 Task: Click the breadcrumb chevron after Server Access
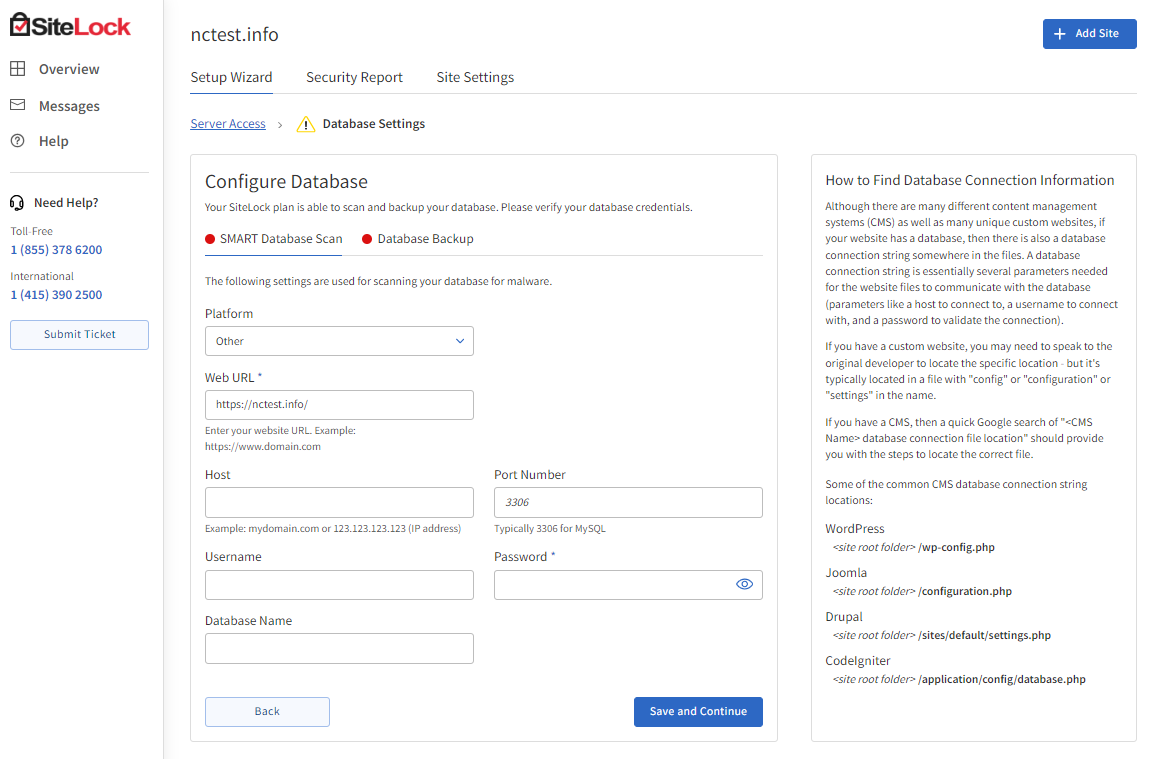tap(280, 125)
